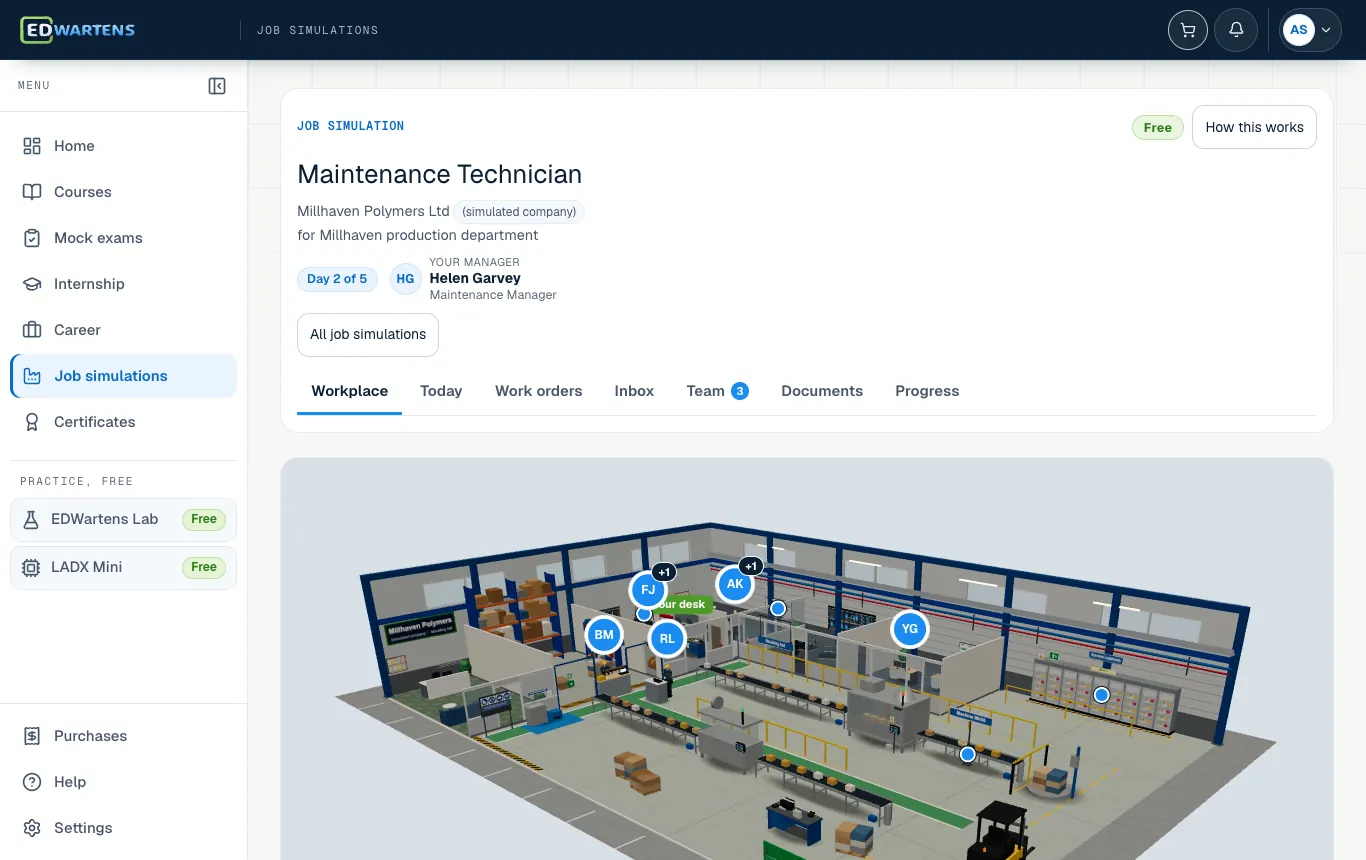Open Courses in sidebar

click(x=124, y=192)
